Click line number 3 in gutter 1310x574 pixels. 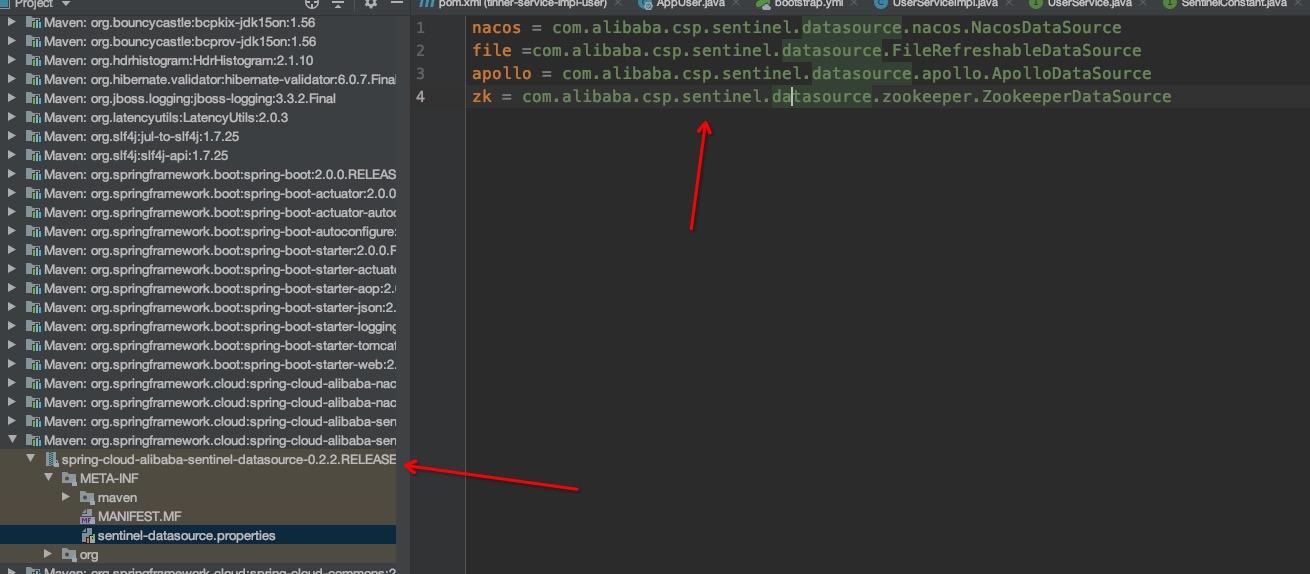pos(421,74)
